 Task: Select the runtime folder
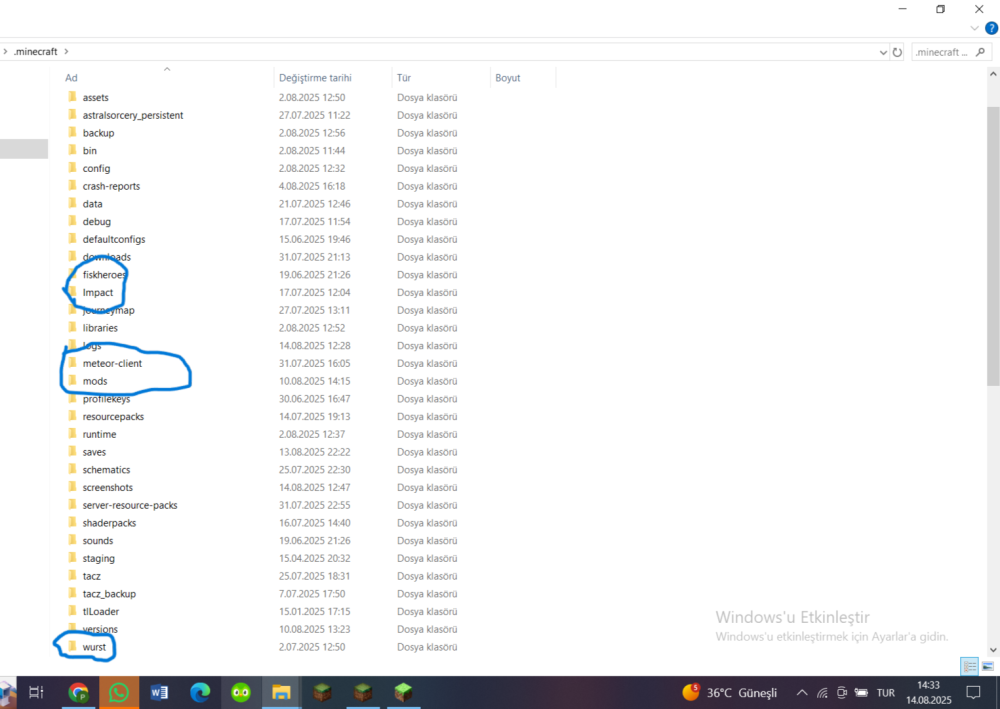tap(99, 434)
